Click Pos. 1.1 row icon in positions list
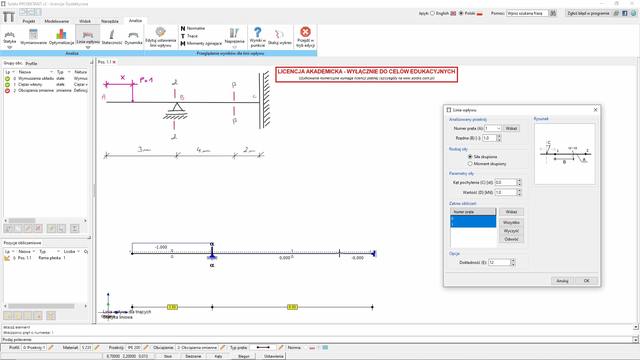This screenshot has width=640, height=360. [x=7, y=258]
